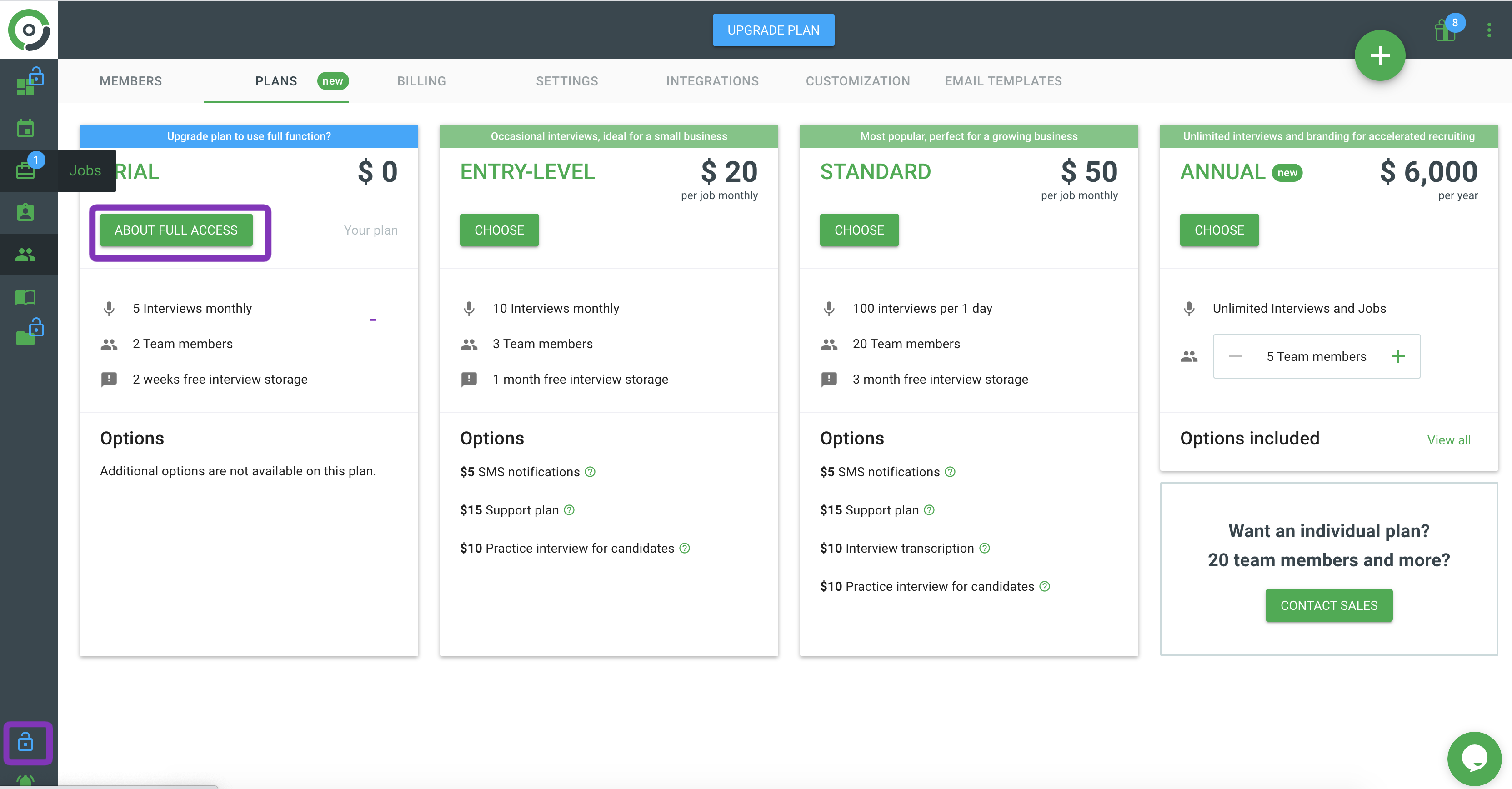Click the Contact Sales button

coord(1328,605)
